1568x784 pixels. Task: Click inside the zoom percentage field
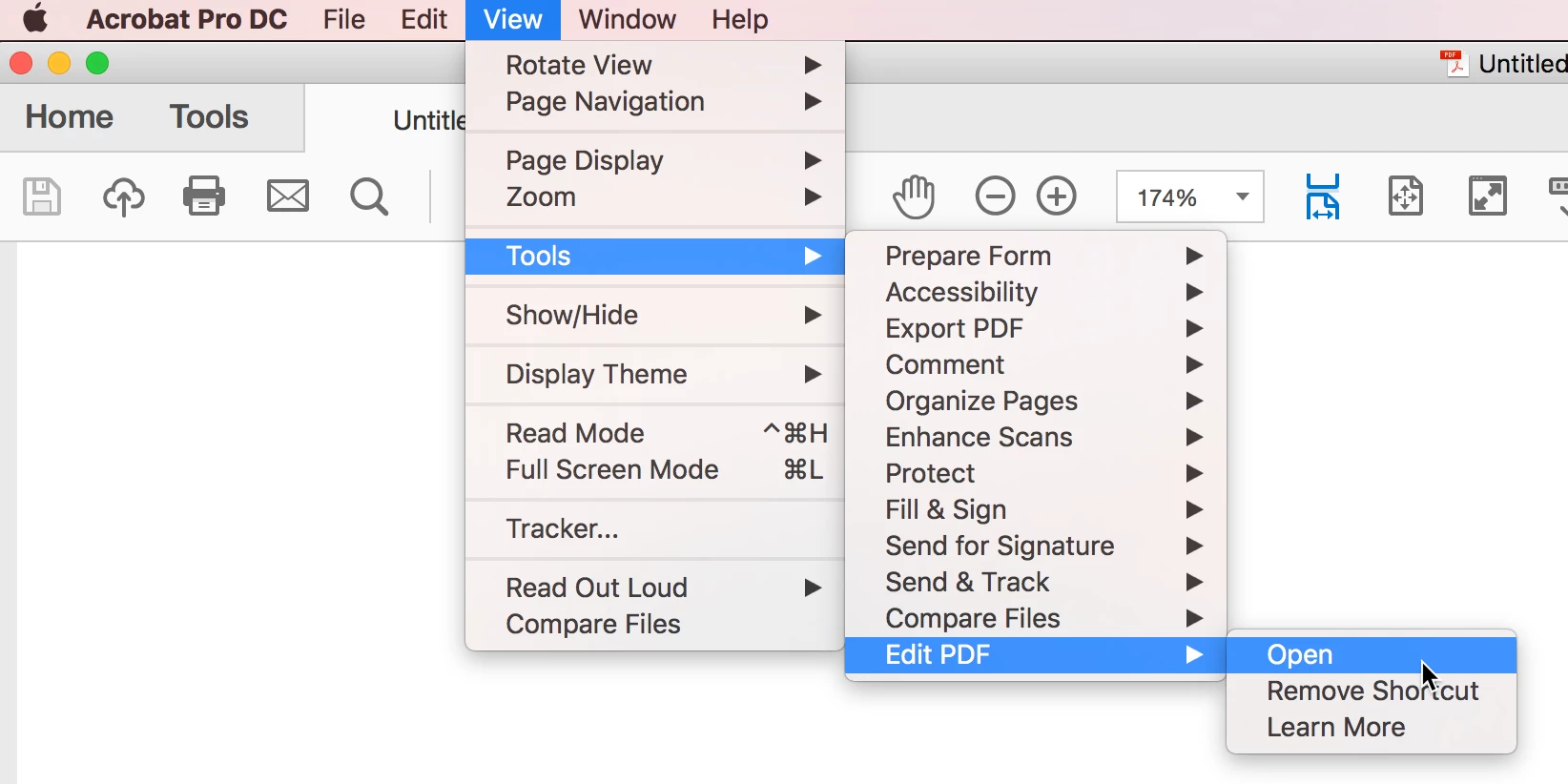click(1167, 197)
